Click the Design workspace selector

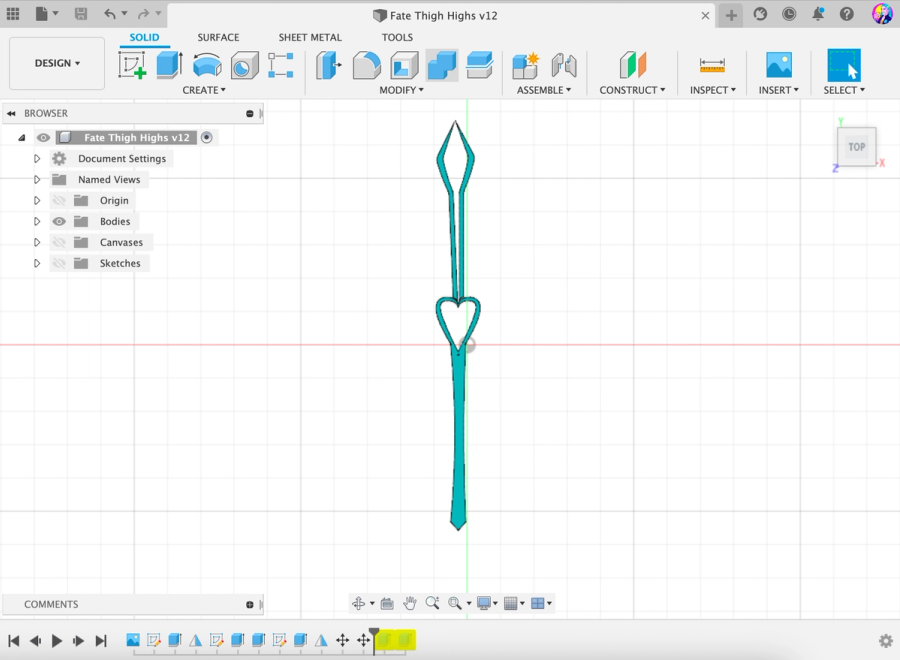pos(56,62)
